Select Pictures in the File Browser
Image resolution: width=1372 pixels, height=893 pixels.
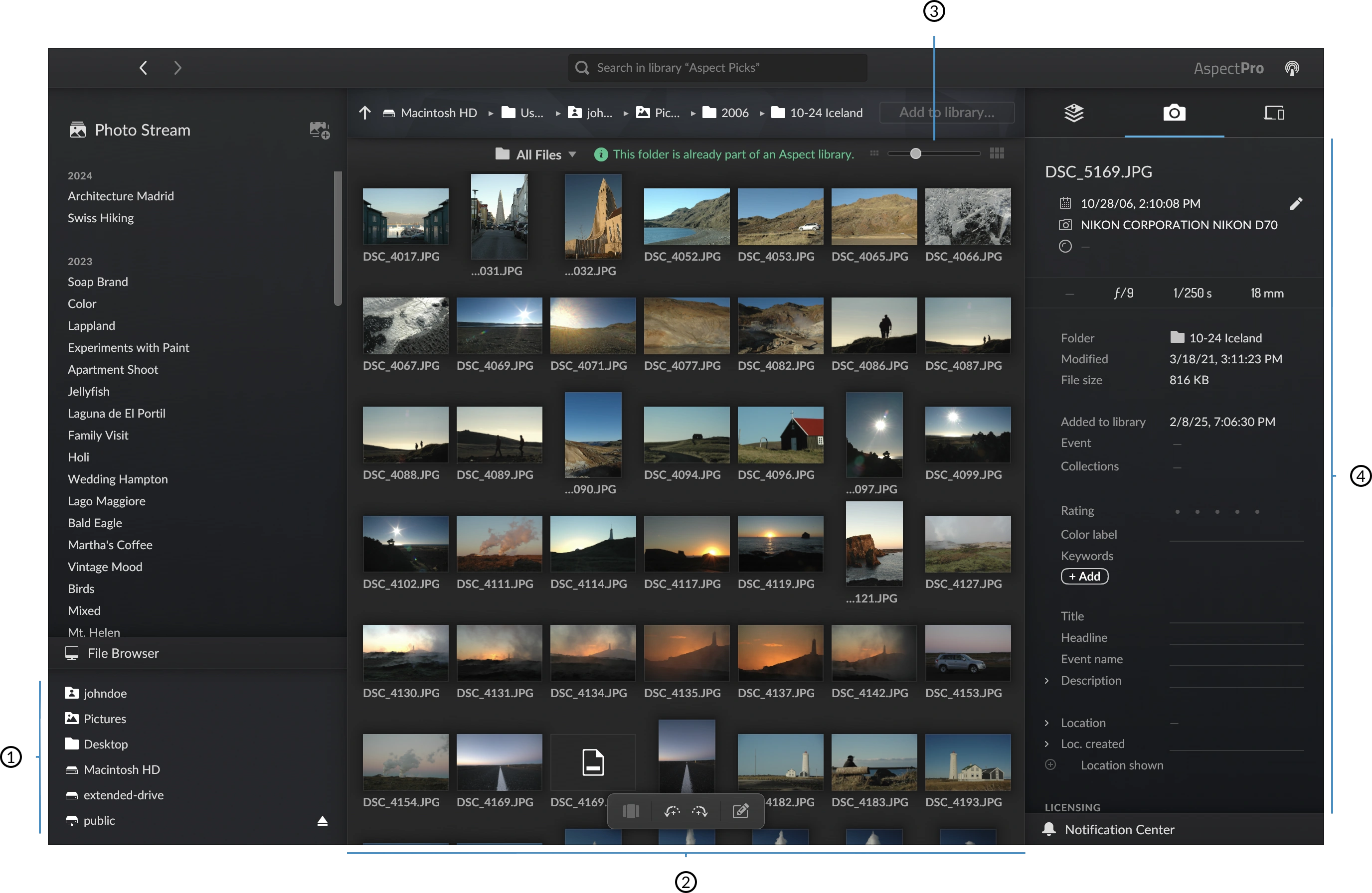point(95,719)
